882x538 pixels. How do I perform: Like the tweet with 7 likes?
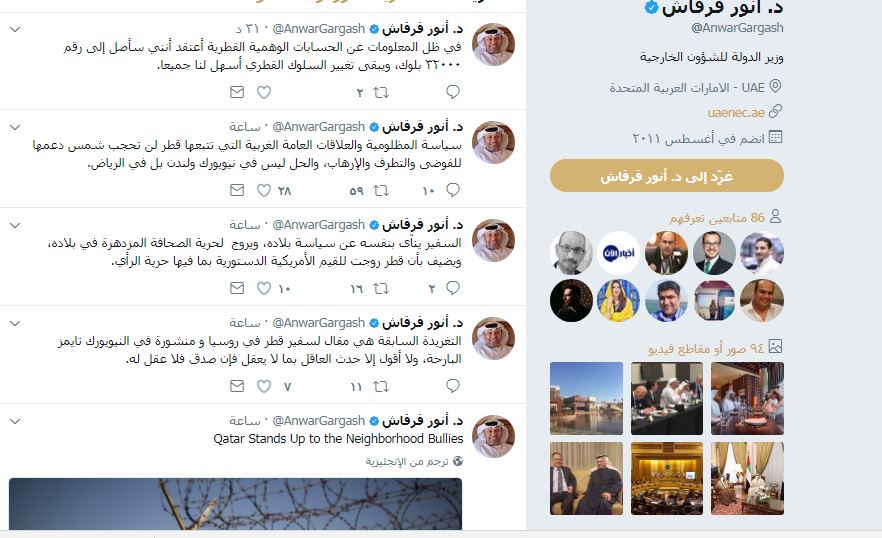264,386
